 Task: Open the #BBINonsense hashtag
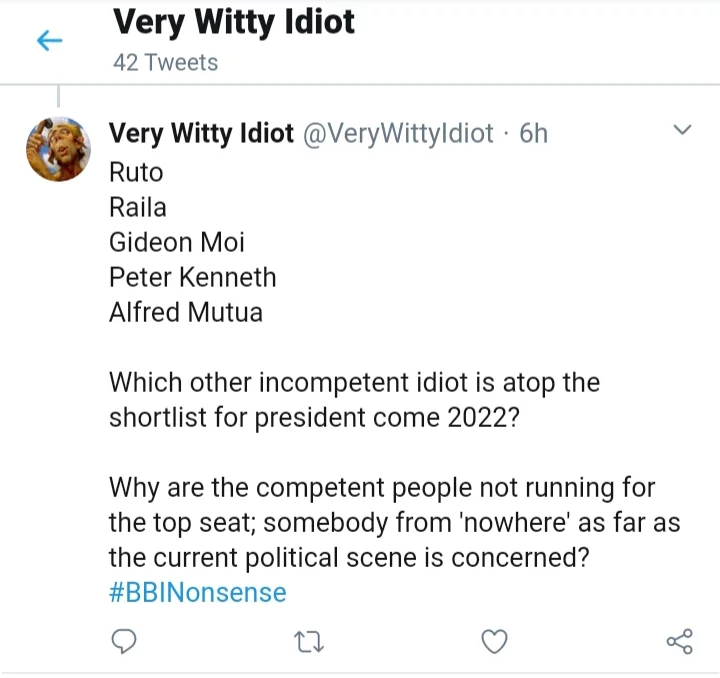point(197,593)
